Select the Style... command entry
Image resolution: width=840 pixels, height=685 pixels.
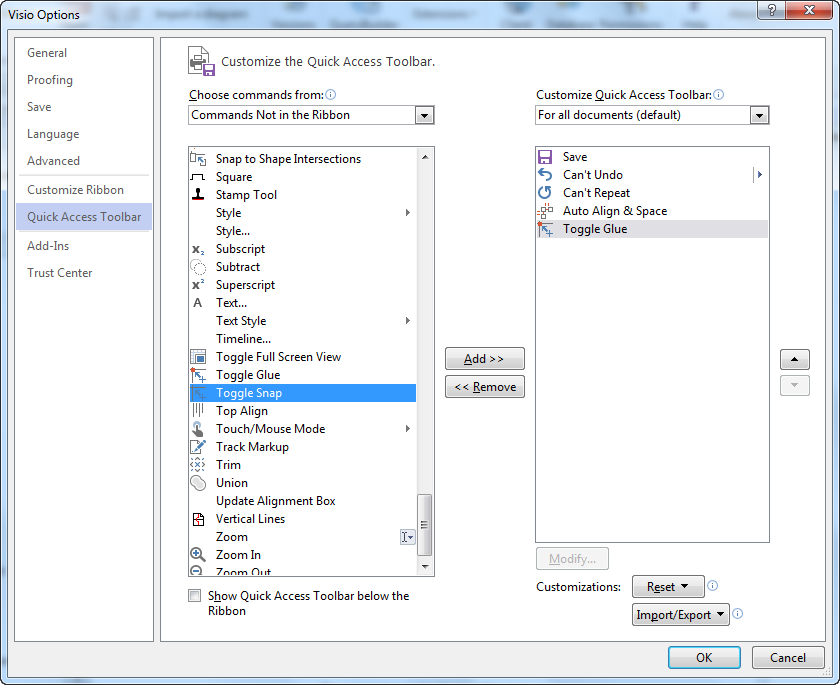pyautogui.click(x=303, y=231)
